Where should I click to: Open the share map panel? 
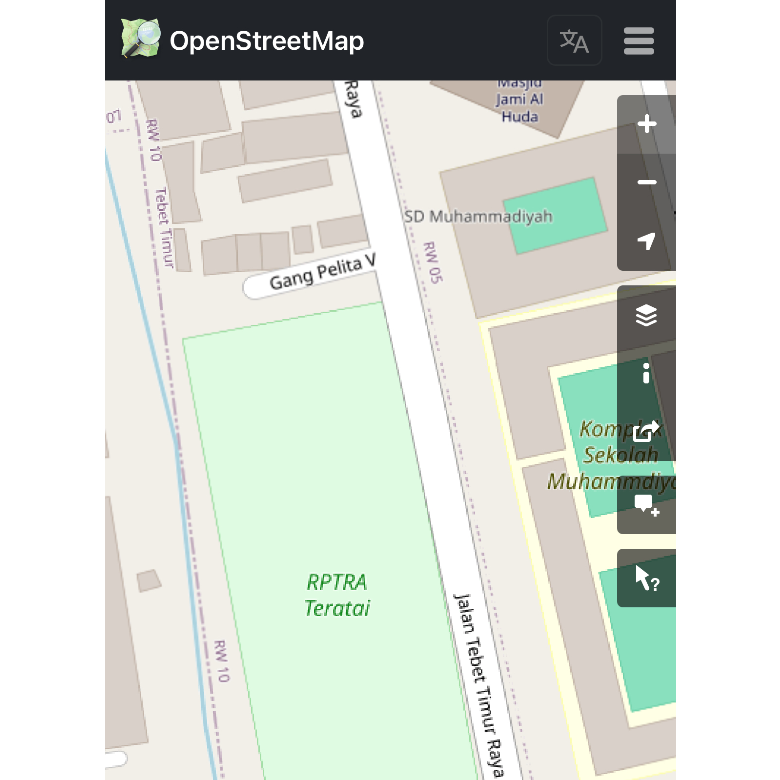tap(647, 431)
